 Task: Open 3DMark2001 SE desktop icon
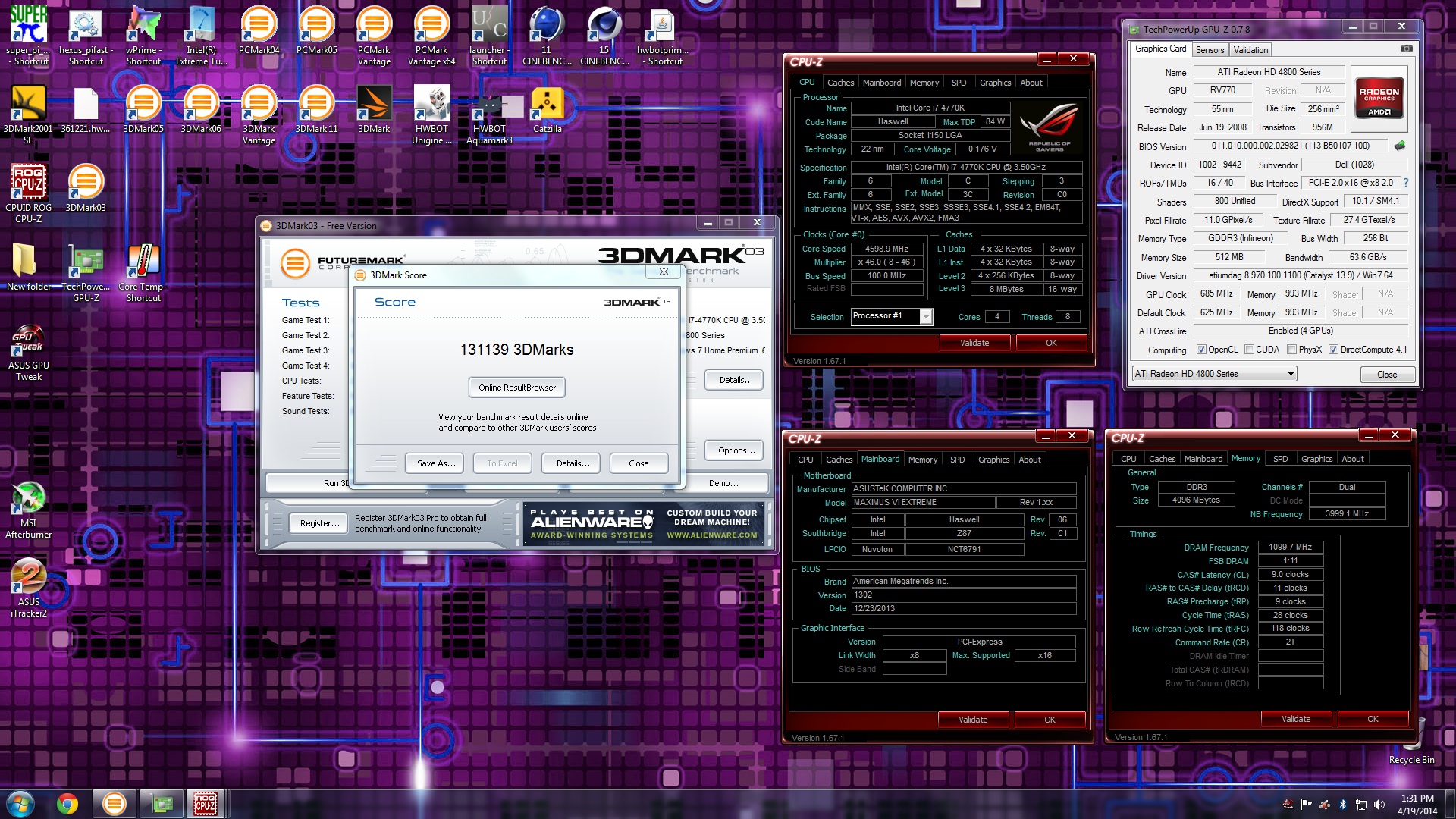pyautogui.click(x=28, y=114)
